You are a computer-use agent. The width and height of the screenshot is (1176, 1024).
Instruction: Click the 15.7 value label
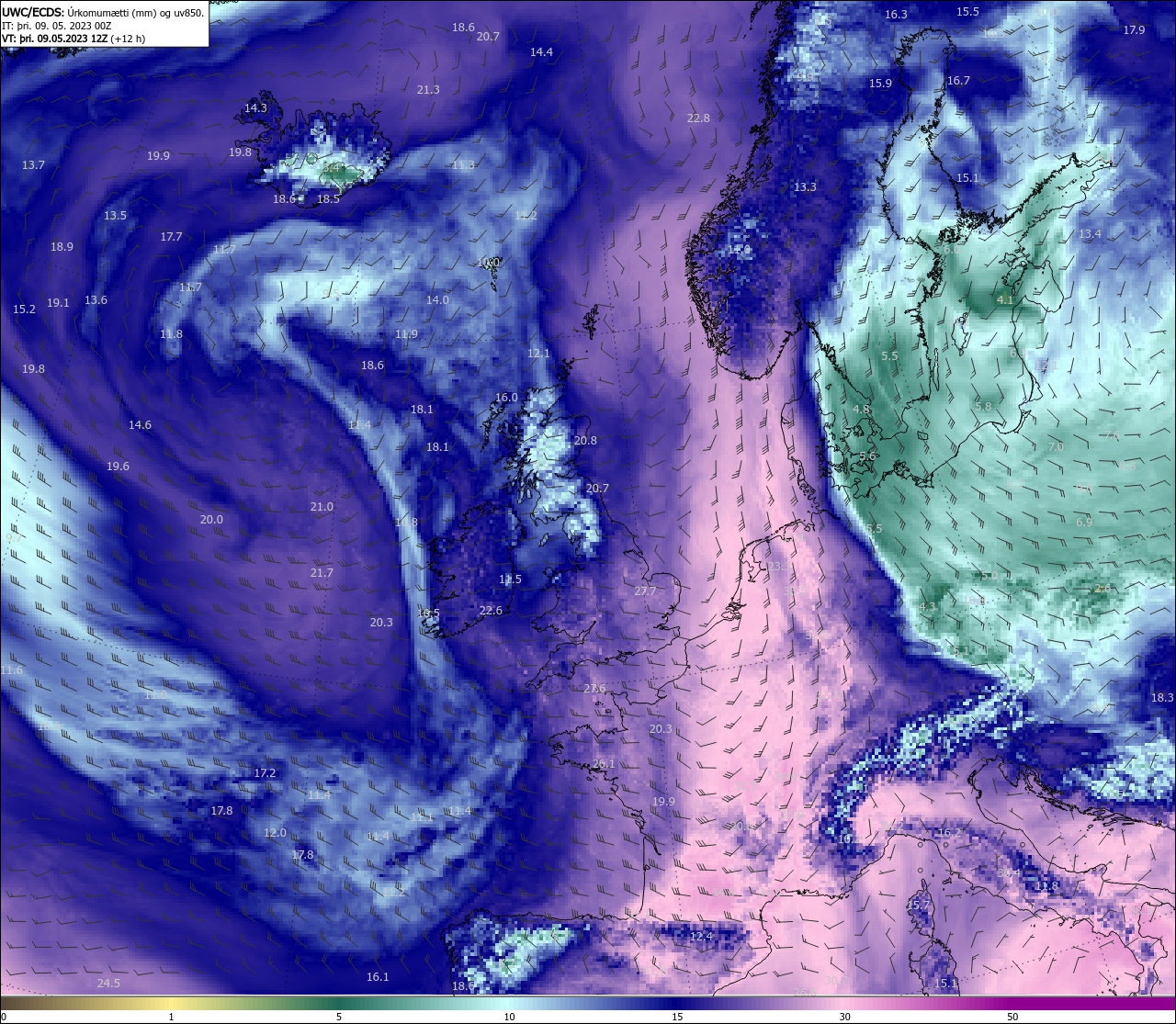click(918, 905)
